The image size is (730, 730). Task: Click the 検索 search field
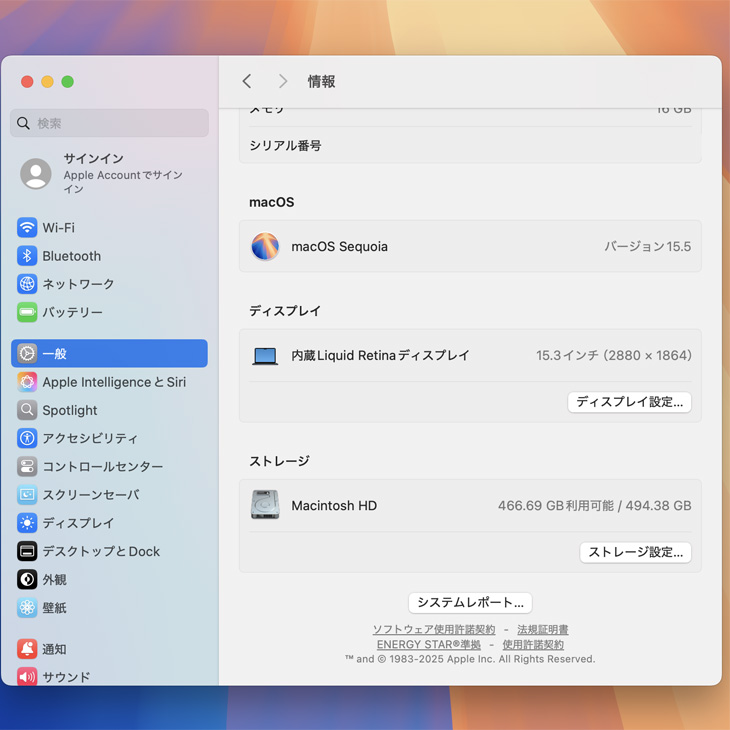109,123
